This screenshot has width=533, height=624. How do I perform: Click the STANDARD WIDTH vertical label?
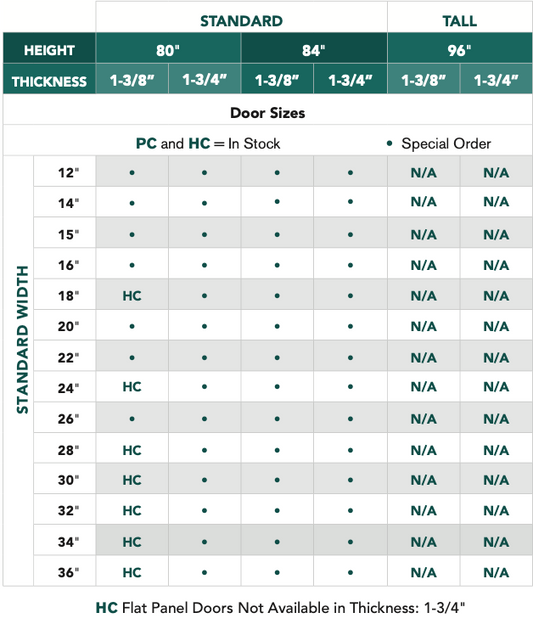point(22,339)
